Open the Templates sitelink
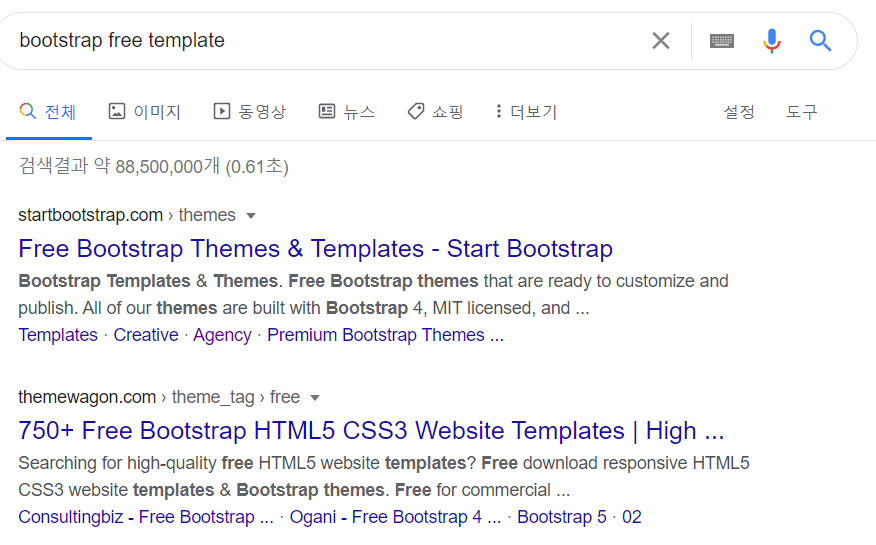Screen dimensions: 876x545 click(58, 335)
